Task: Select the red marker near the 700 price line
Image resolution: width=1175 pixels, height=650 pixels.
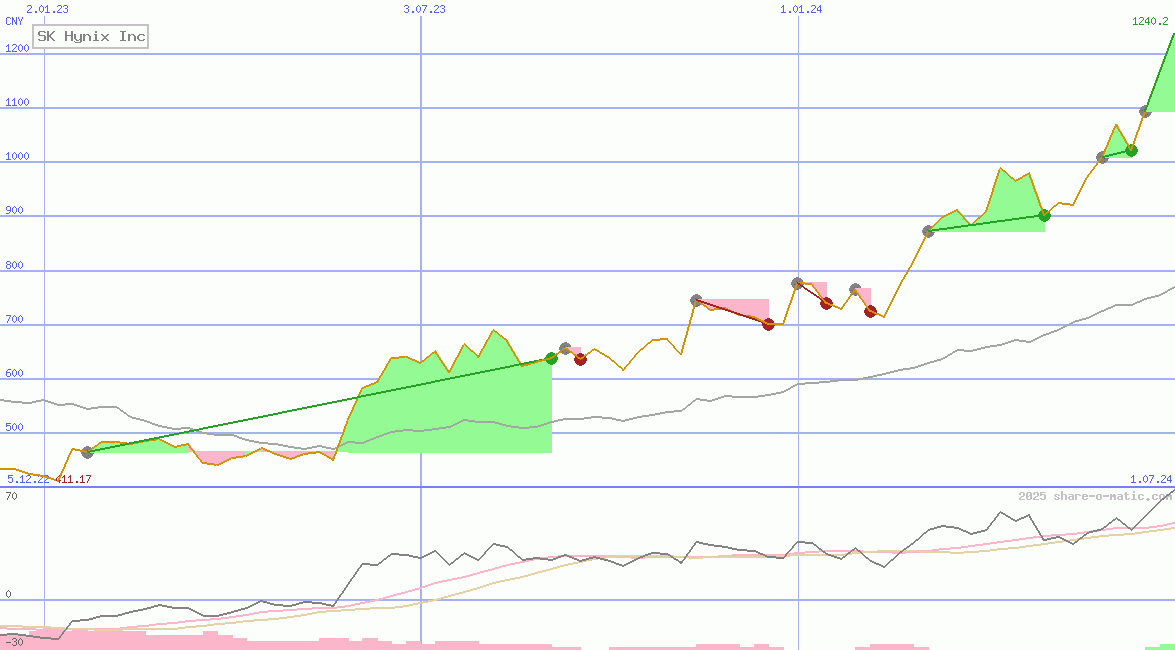Action: coord(768,323)
